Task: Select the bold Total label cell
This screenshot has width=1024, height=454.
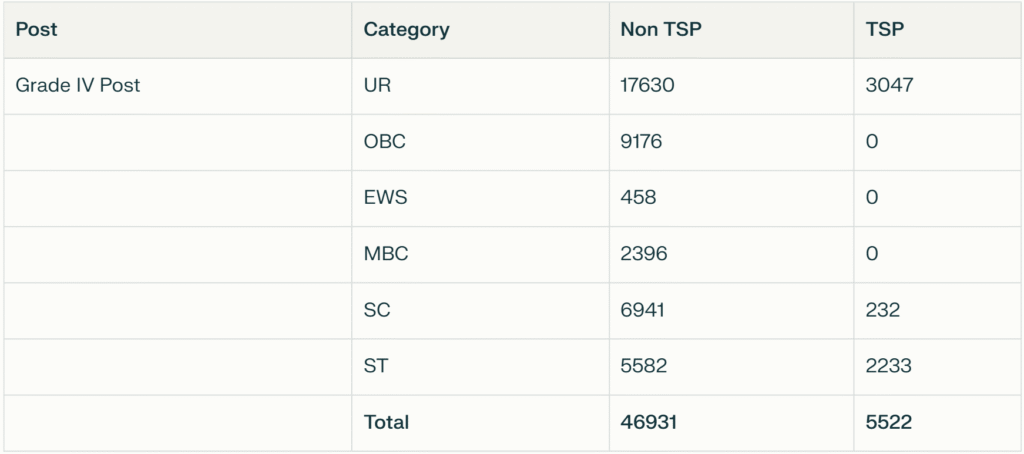Action: 386,422
